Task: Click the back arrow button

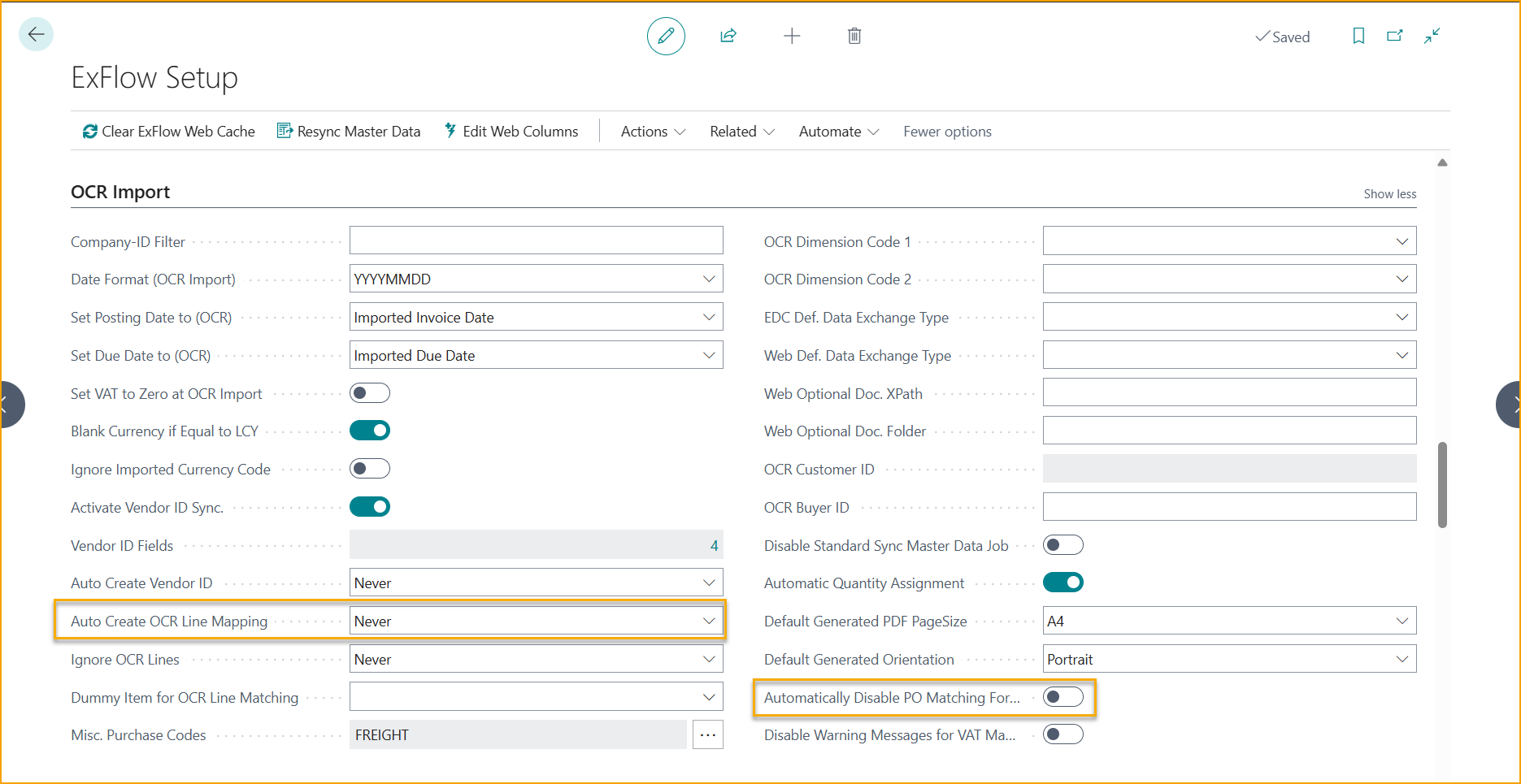Action: coord(36,35)
